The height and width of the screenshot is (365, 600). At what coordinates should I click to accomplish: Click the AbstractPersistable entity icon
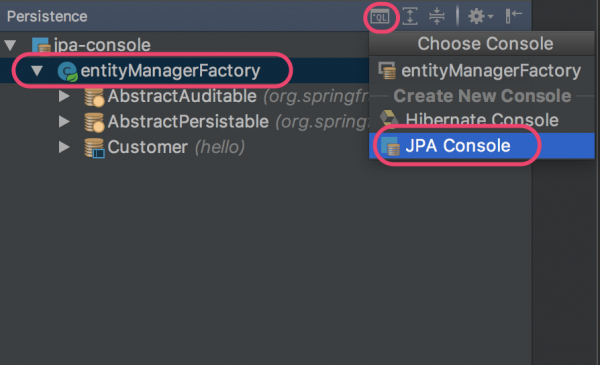coord(94,122)
